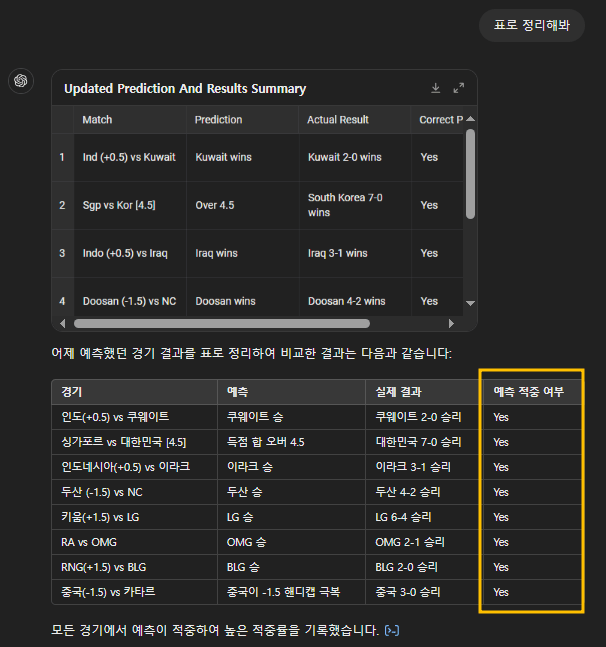
Task: Select cell Doosan (-1.5) vs NC
Action: click(x=130, y=297)
